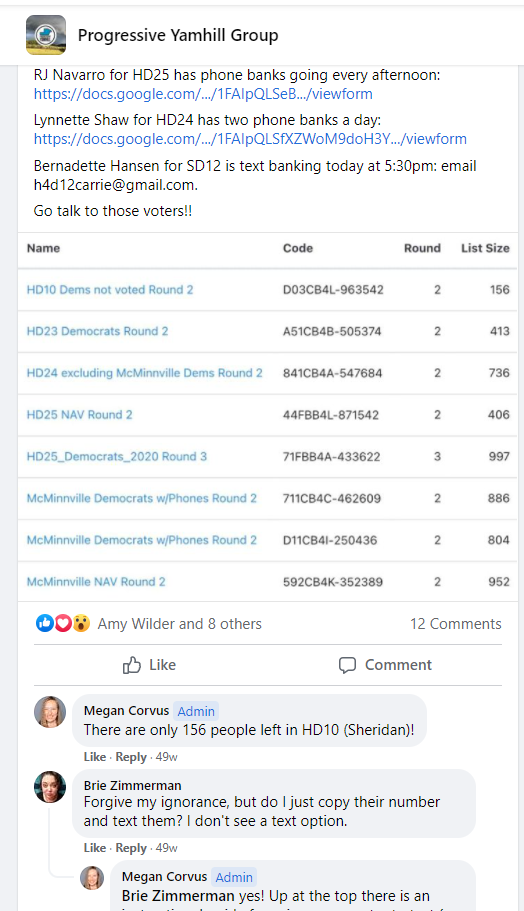Open HD24 excluding McMinnville Dems Round 2
The width and height of the screenshot is (524, 911).
145,373
